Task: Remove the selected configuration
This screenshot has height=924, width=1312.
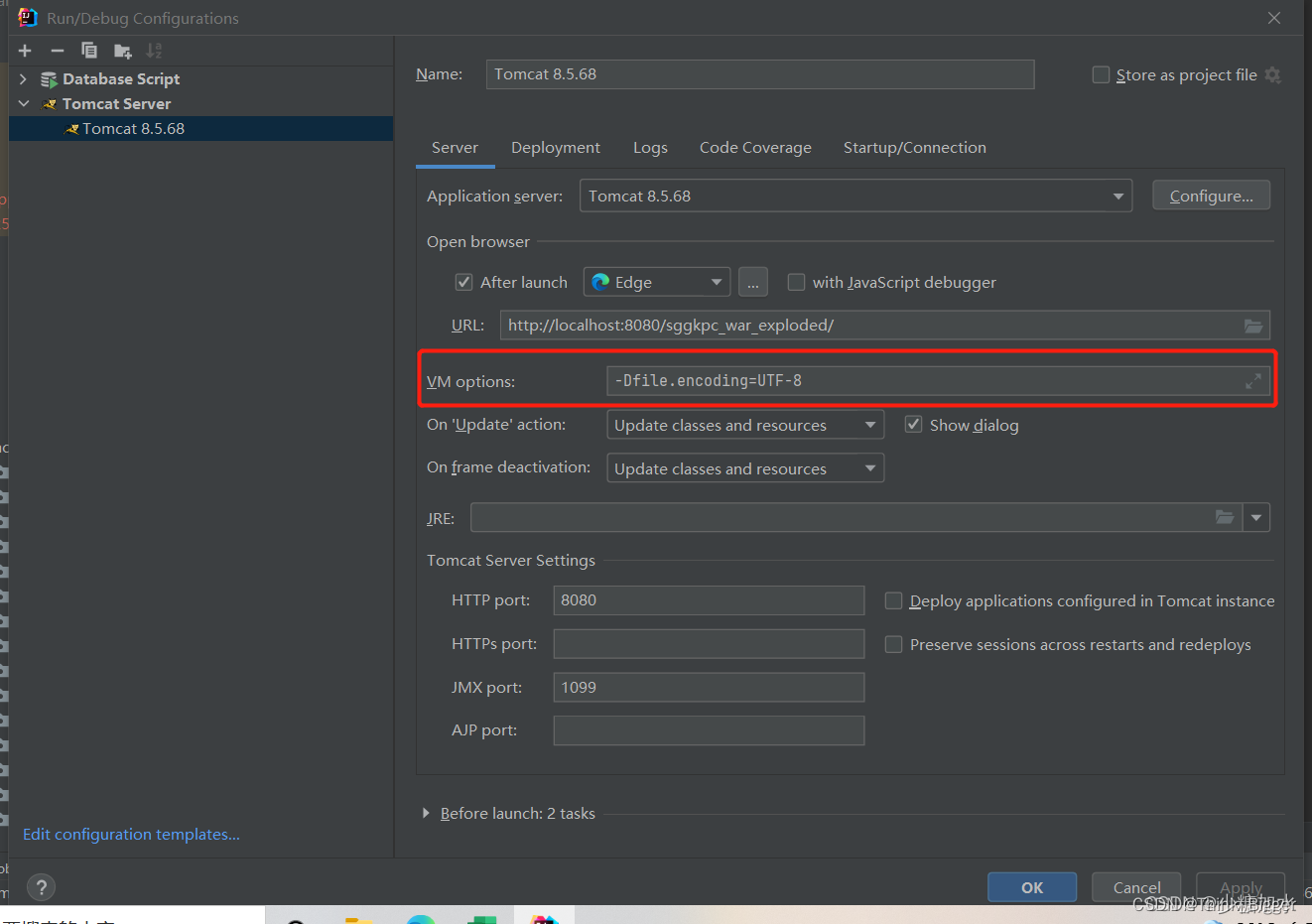Action: tap(57, 50)
